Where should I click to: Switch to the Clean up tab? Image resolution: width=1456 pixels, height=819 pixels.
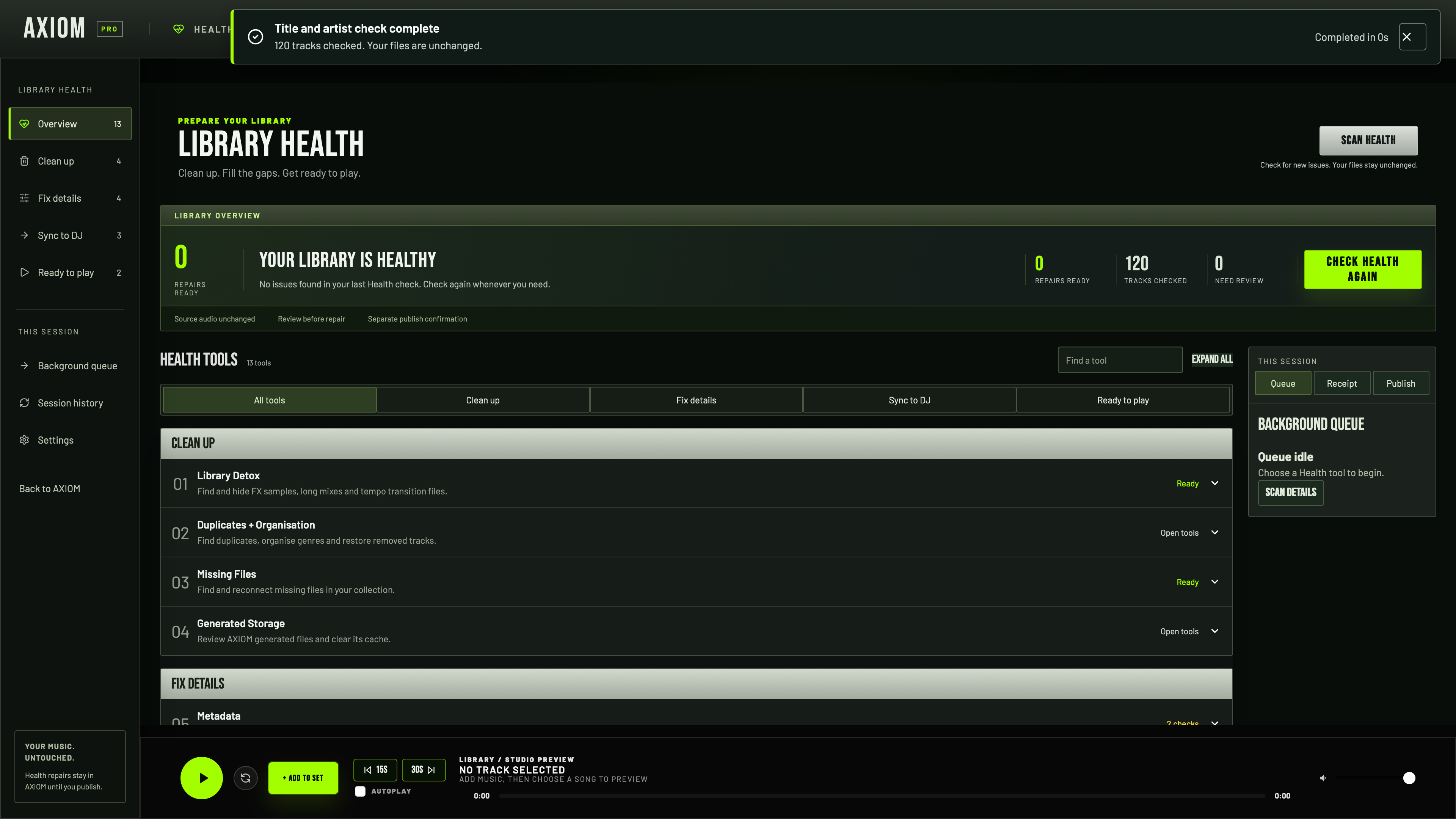coord(483,400)
